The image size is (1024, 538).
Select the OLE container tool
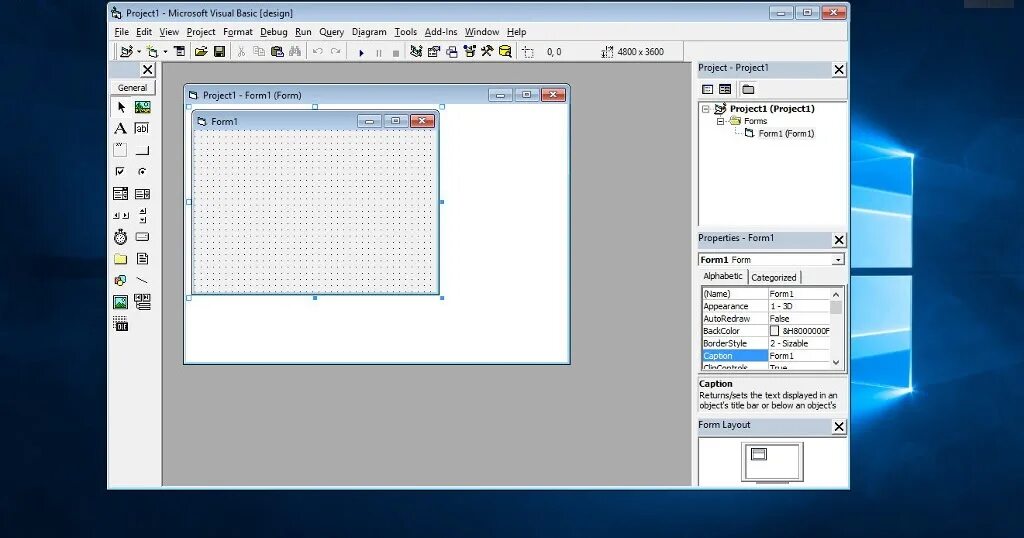(121, 324)
